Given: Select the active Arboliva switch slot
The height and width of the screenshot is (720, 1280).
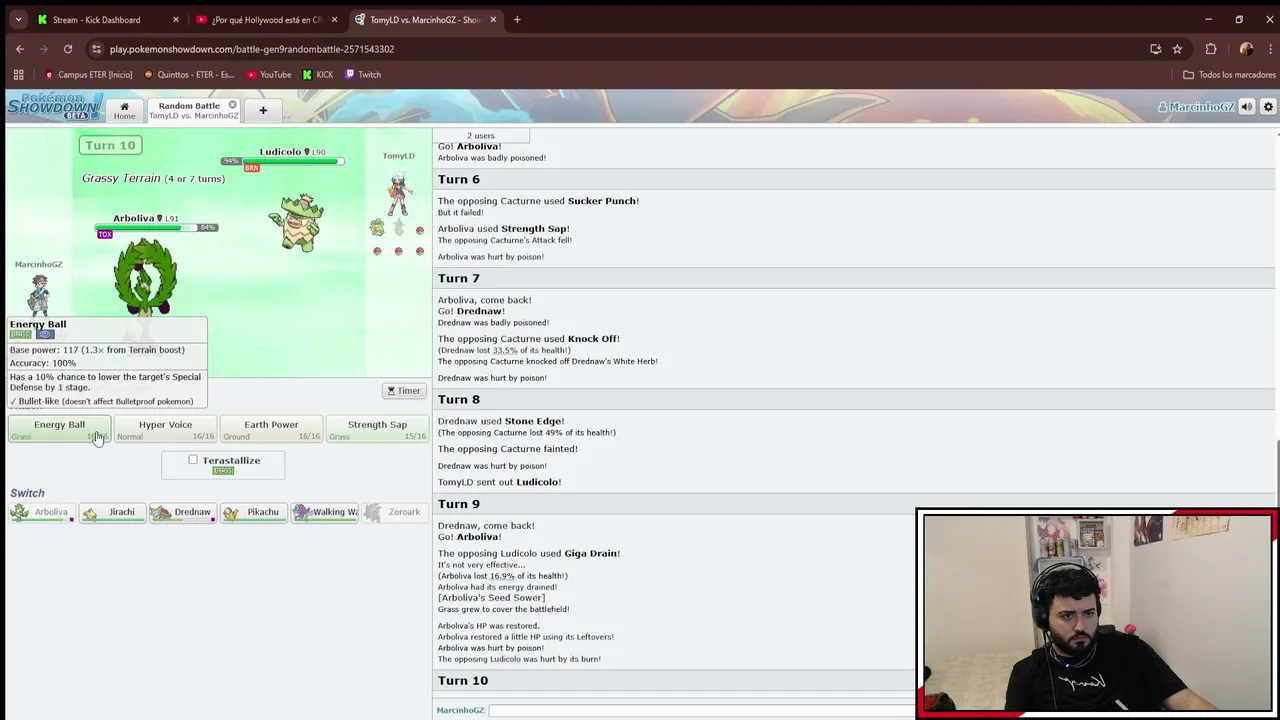Looking at the screenshot, I should point(41,512).
